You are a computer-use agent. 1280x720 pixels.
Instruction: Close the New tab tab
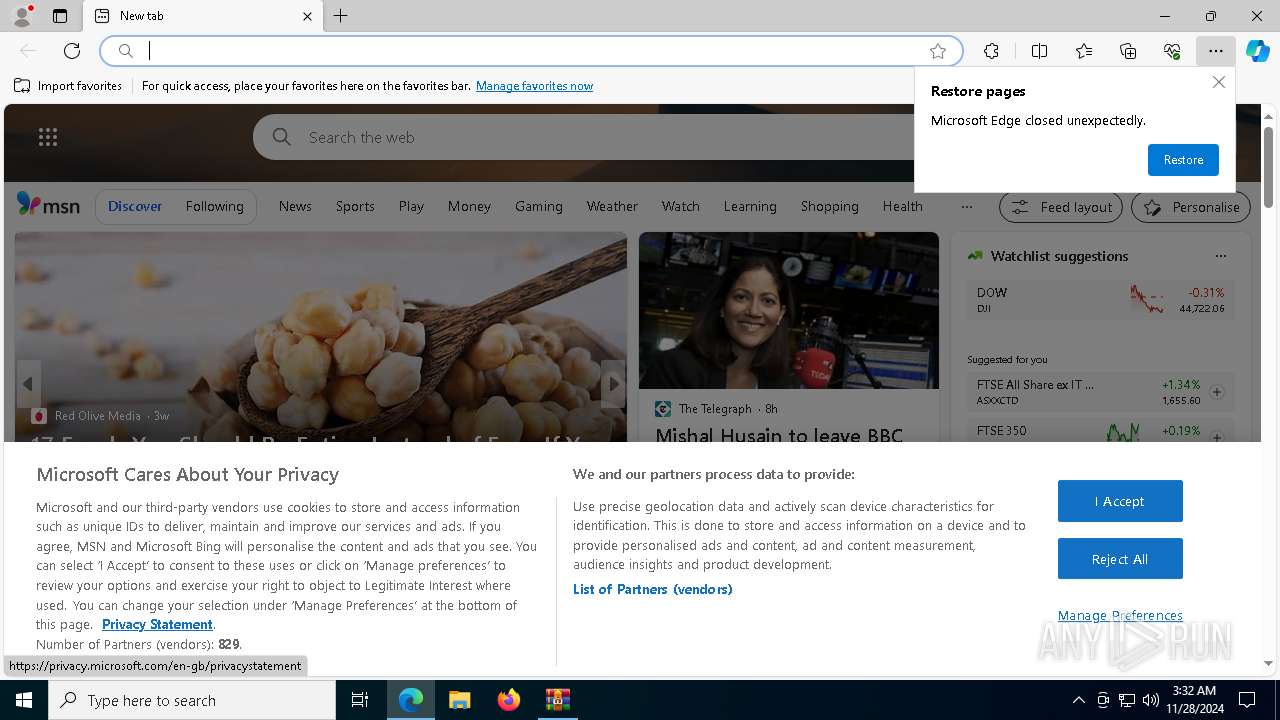tap(307, 16)
